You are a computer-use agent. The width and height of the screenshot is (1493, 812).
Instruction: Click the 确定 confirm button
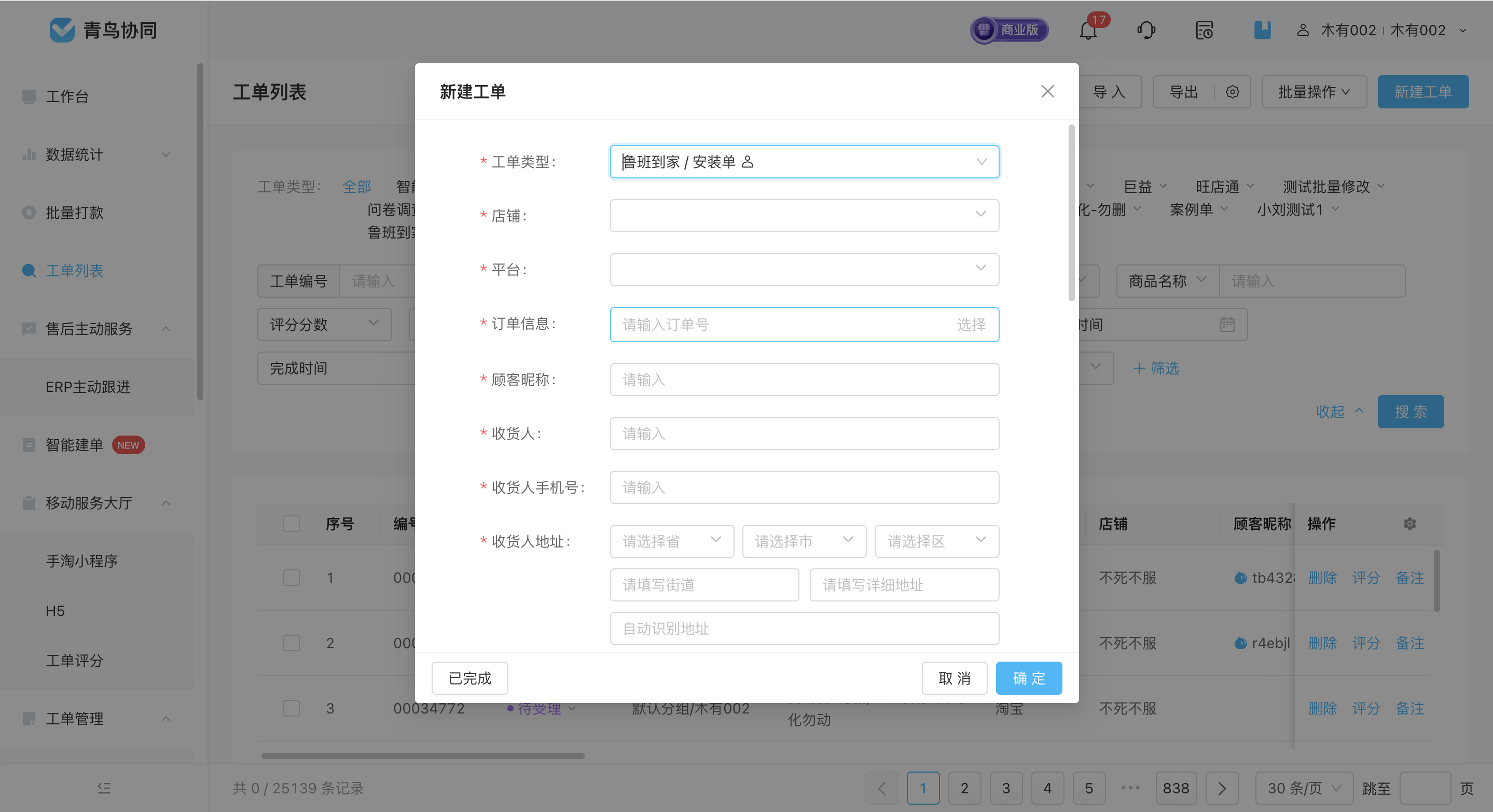1029,678
